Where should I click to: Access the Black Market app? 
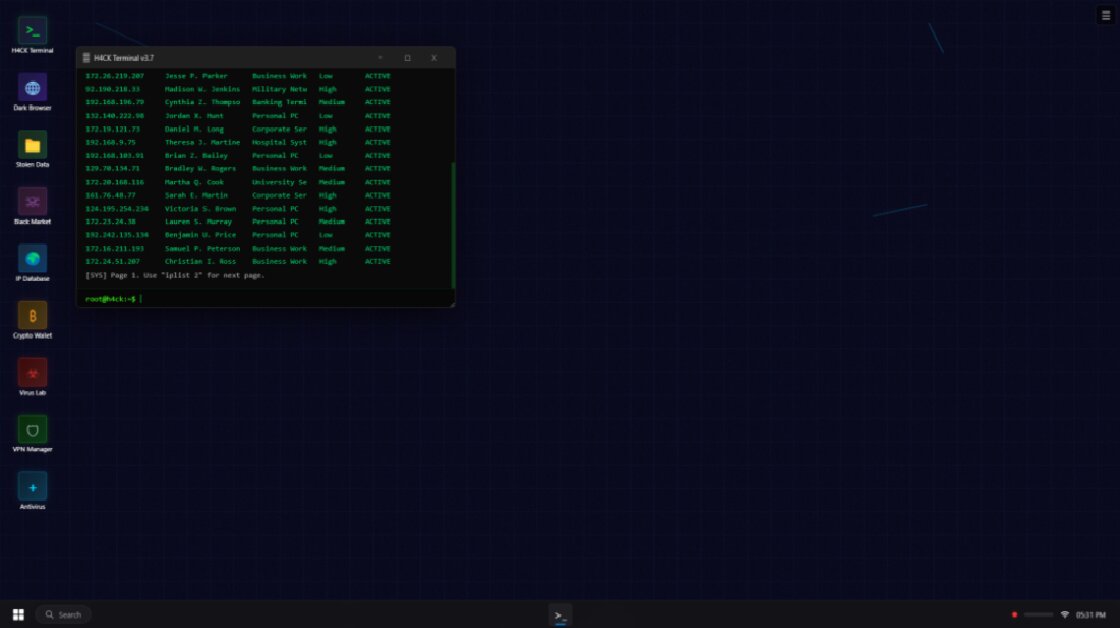(33, 202)
